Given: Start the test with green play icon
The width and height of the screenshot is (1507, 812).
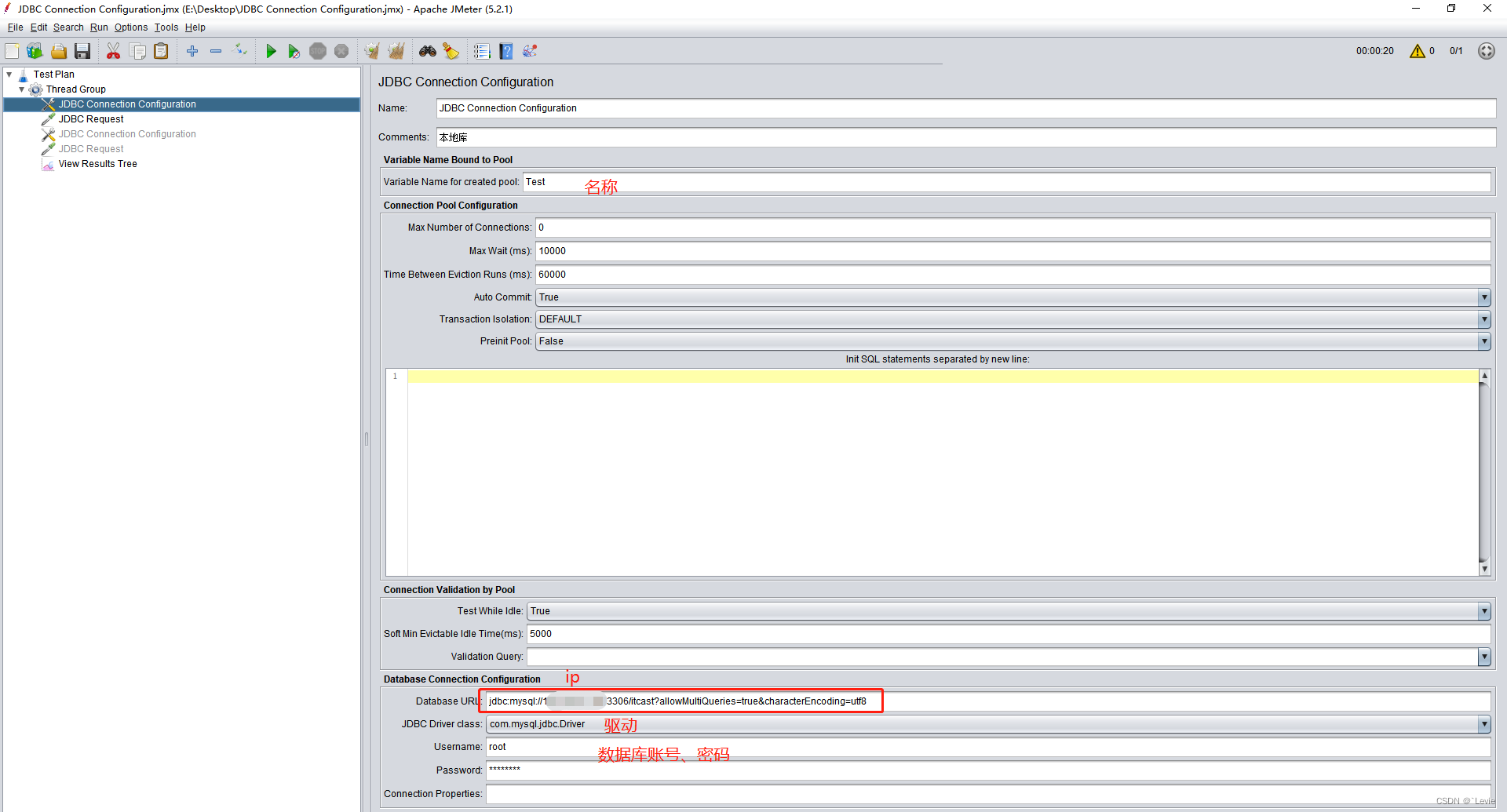Looking at the screenshot, I should click(x=271, y=51).
